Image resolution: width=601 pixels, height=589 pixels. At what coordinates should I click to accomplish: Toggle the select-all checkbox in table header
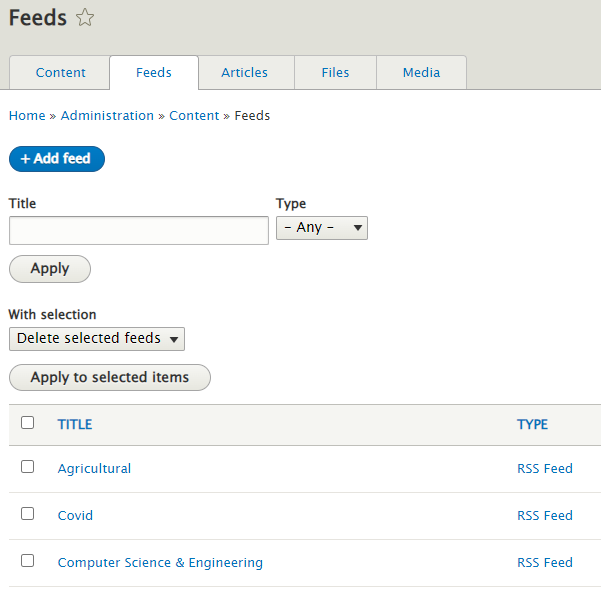point(28,423)
